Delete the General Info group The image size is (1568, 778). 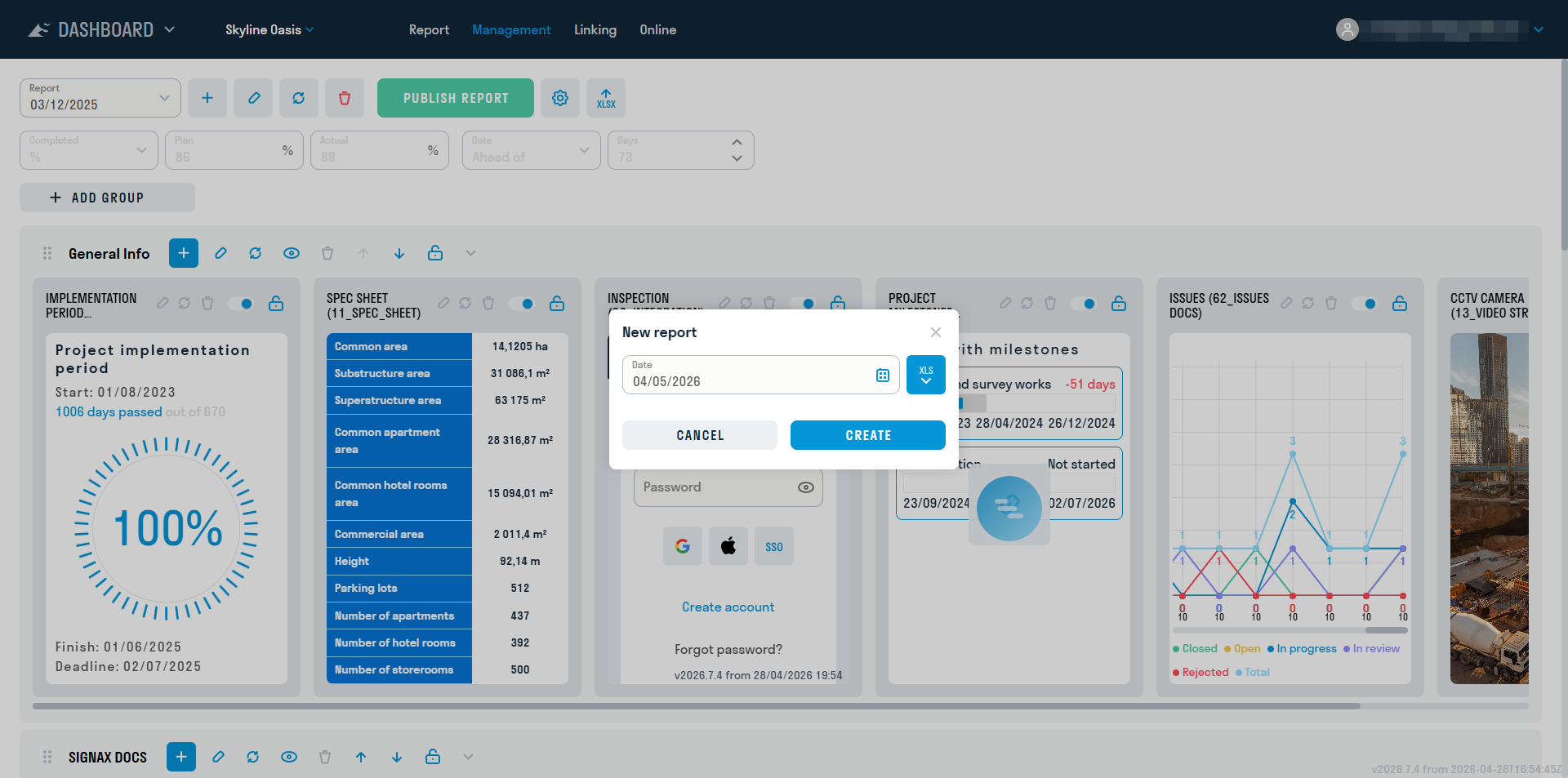tap(327, 253)
